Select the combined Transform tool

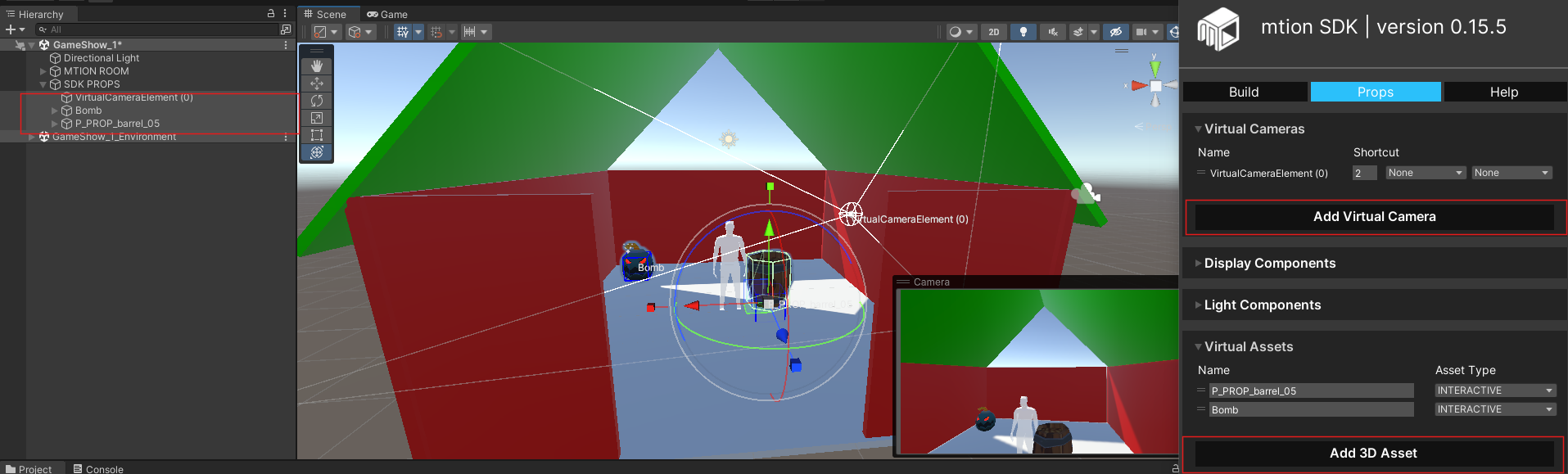click(x=317, y=152)
